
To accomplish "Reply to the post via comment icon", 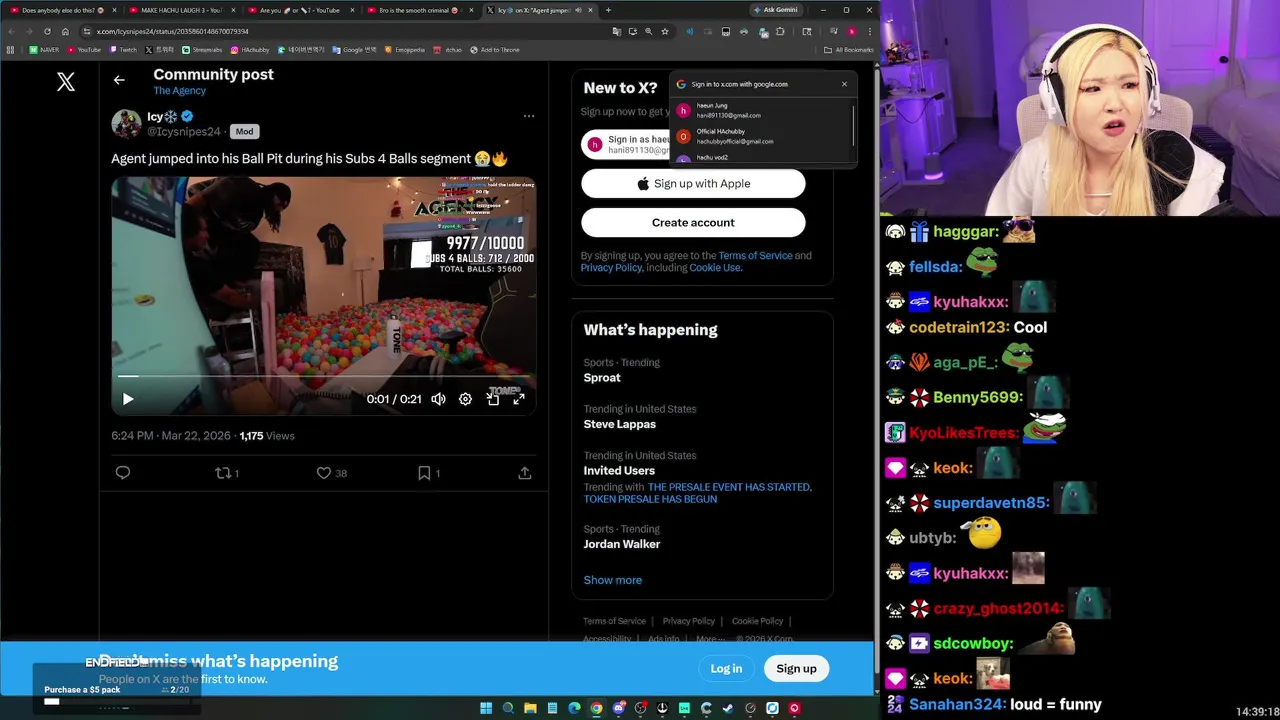I will (123, 473).
